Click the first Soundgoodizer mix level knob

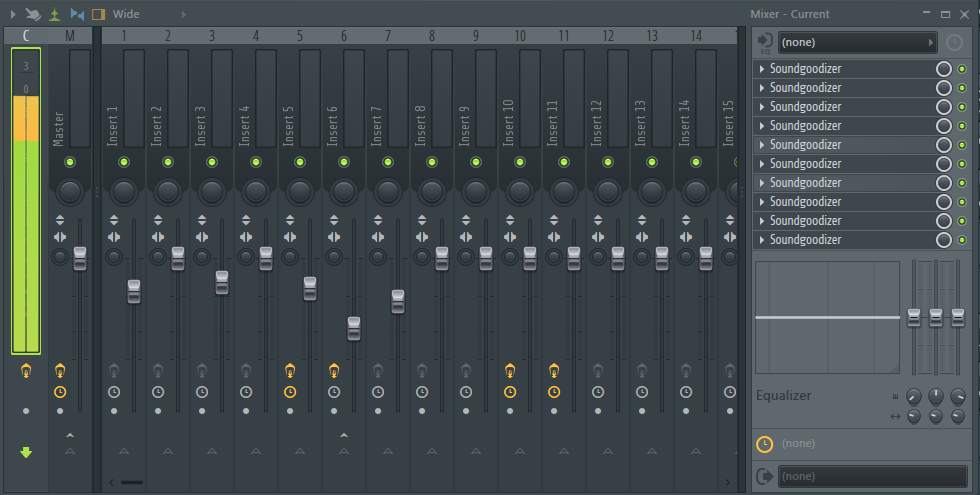[x=944, y=69]
